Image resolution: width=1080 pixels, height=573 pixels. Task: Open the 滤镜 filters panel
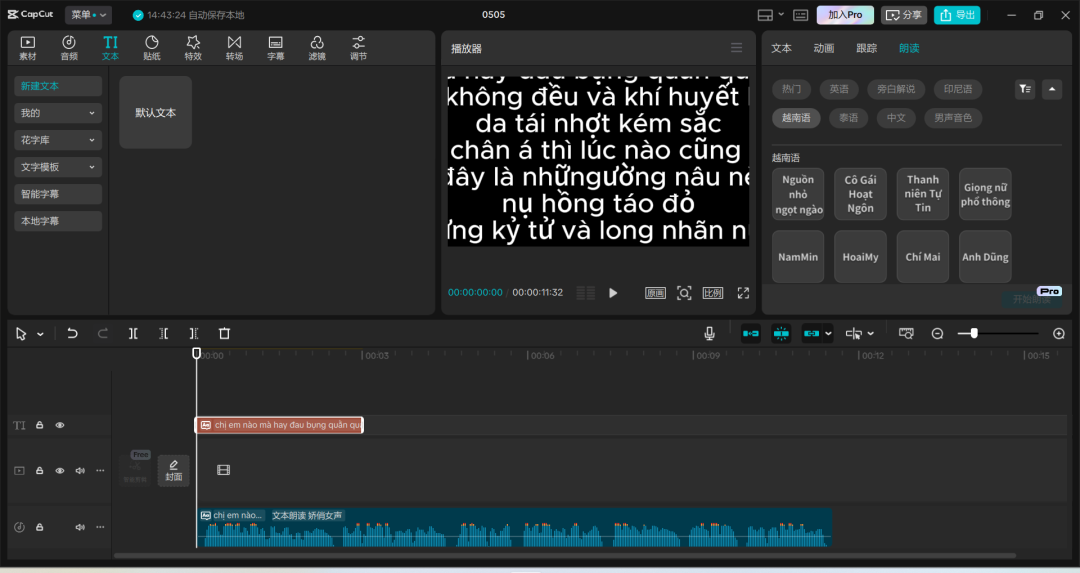pyautogui.click(x=317, y=47)
